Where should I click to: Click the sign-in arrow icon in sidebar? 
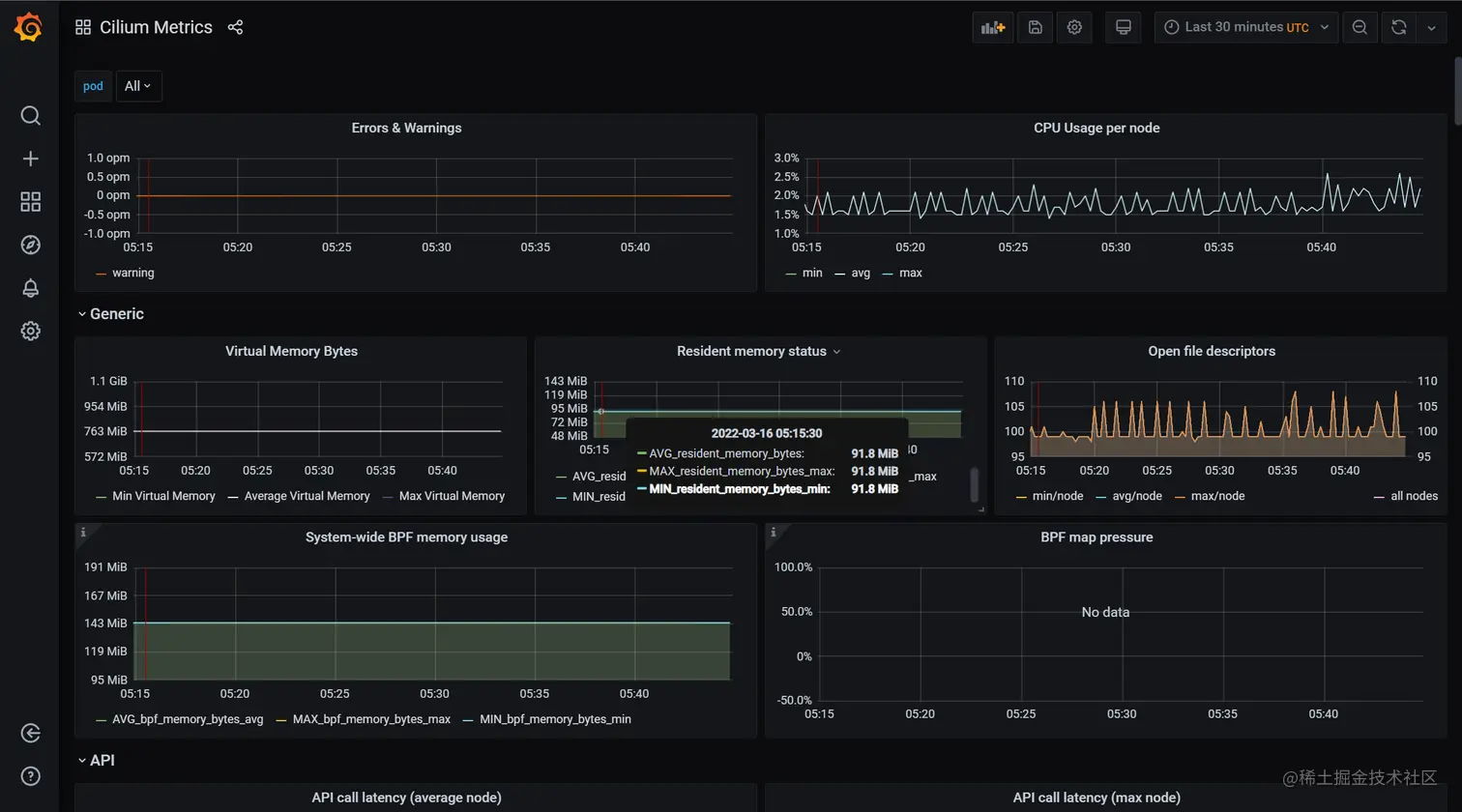pos(30,733)
